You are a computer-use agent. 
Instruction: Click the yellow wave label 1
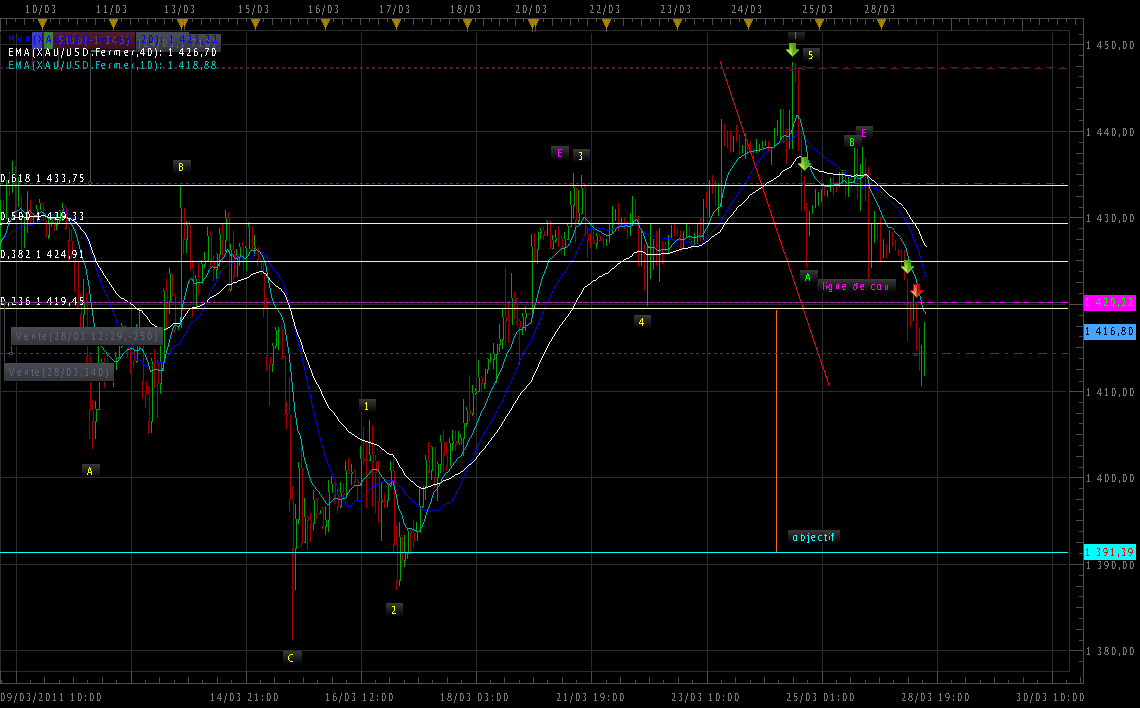(367, 405)
